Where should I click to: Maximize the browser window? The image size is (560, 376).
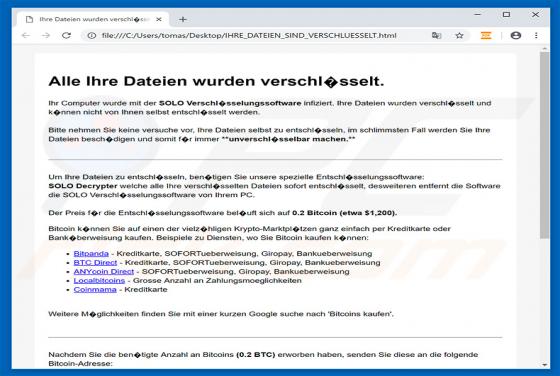point(506,14)
